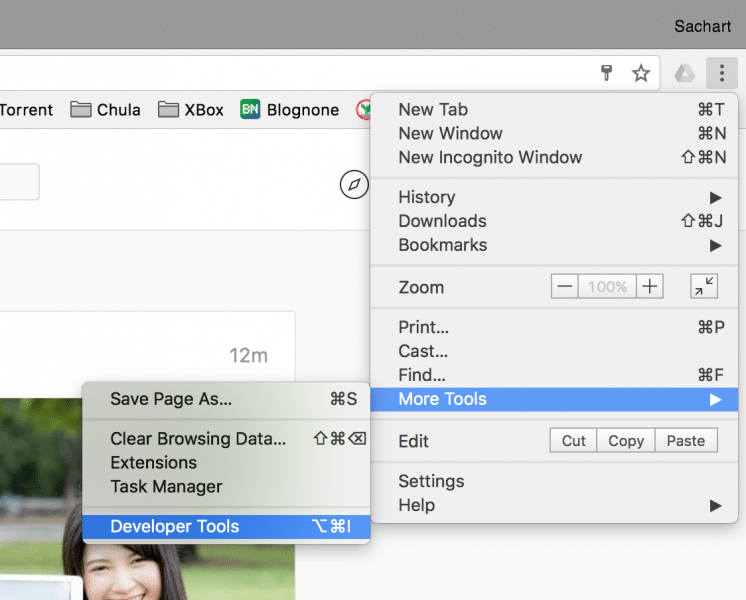Click the Paste button
This screenshot has width=746, height=600.
686,441
